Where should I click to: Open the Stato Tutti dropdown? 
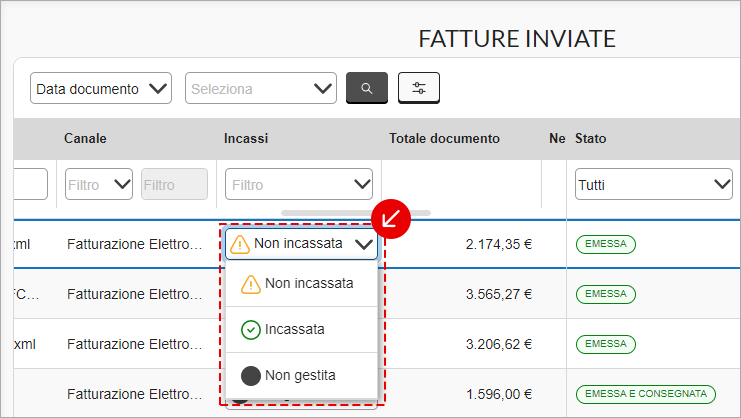tap(654, 184)
